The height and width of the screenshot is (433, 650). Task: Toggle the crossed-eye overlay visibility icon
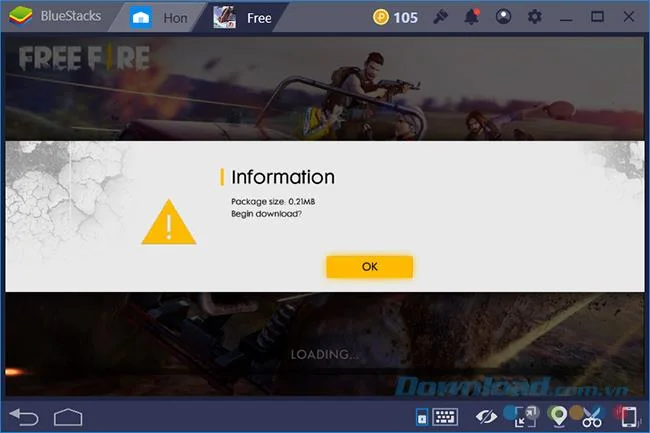486,416
